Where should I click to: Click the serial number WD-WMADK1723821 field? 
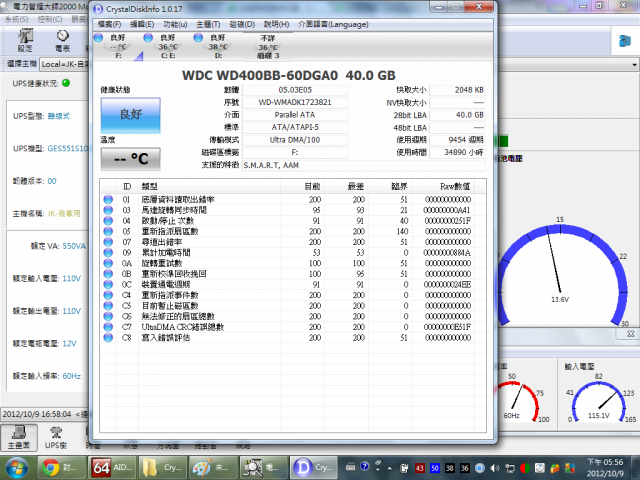point(295,102)
